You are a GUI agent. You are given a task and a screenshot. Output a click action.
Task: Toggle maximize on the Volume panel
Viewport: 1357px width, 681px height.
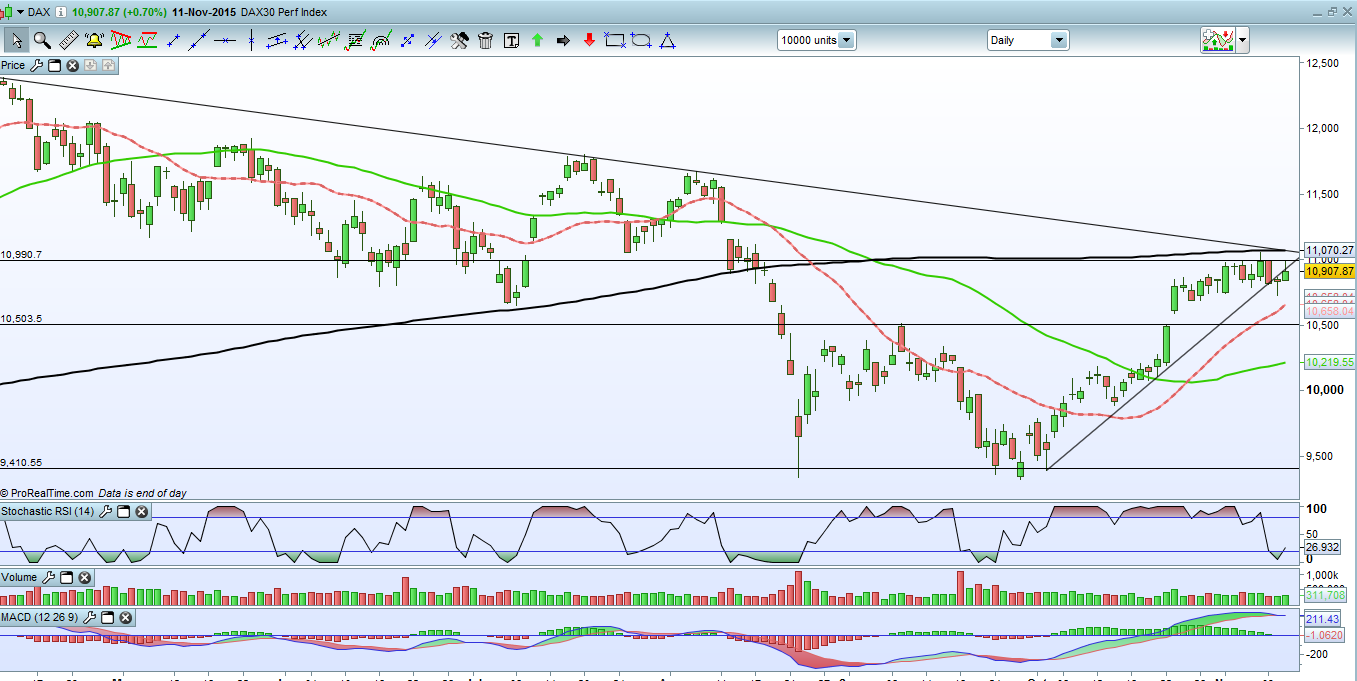[x=67, y=577]
